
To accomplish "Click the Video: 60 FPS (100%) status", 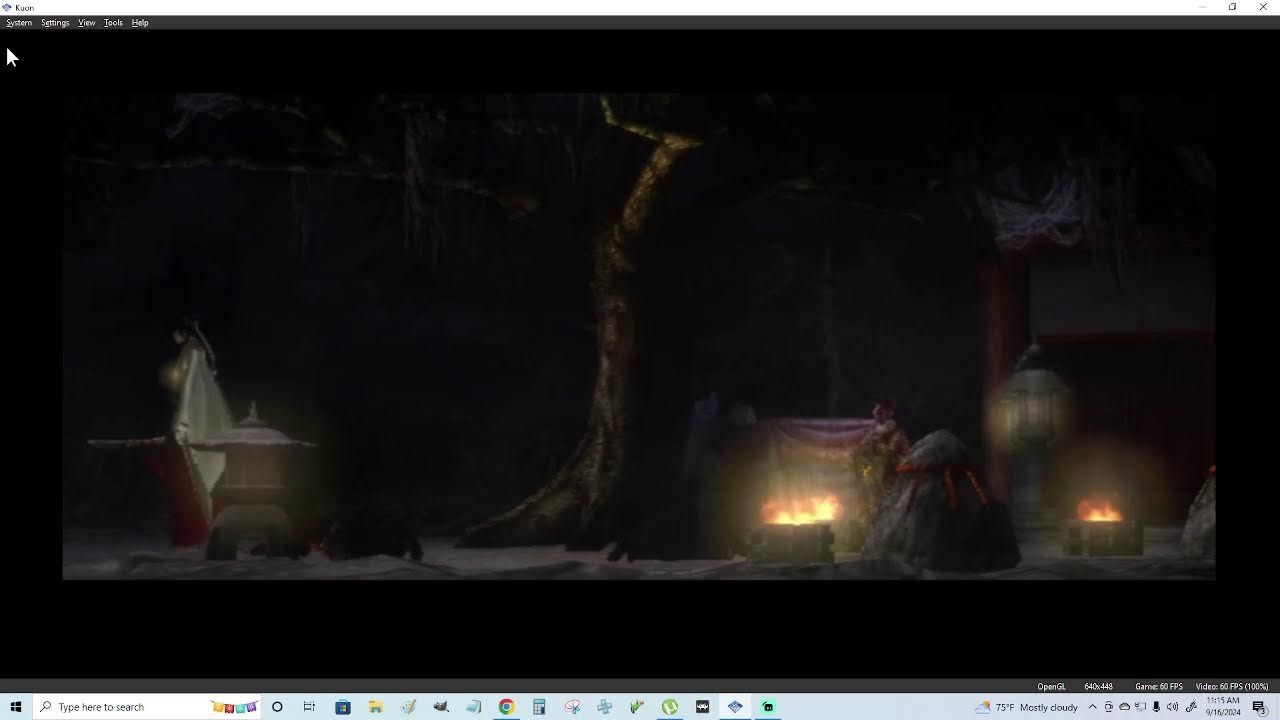I will point(1231,686).
